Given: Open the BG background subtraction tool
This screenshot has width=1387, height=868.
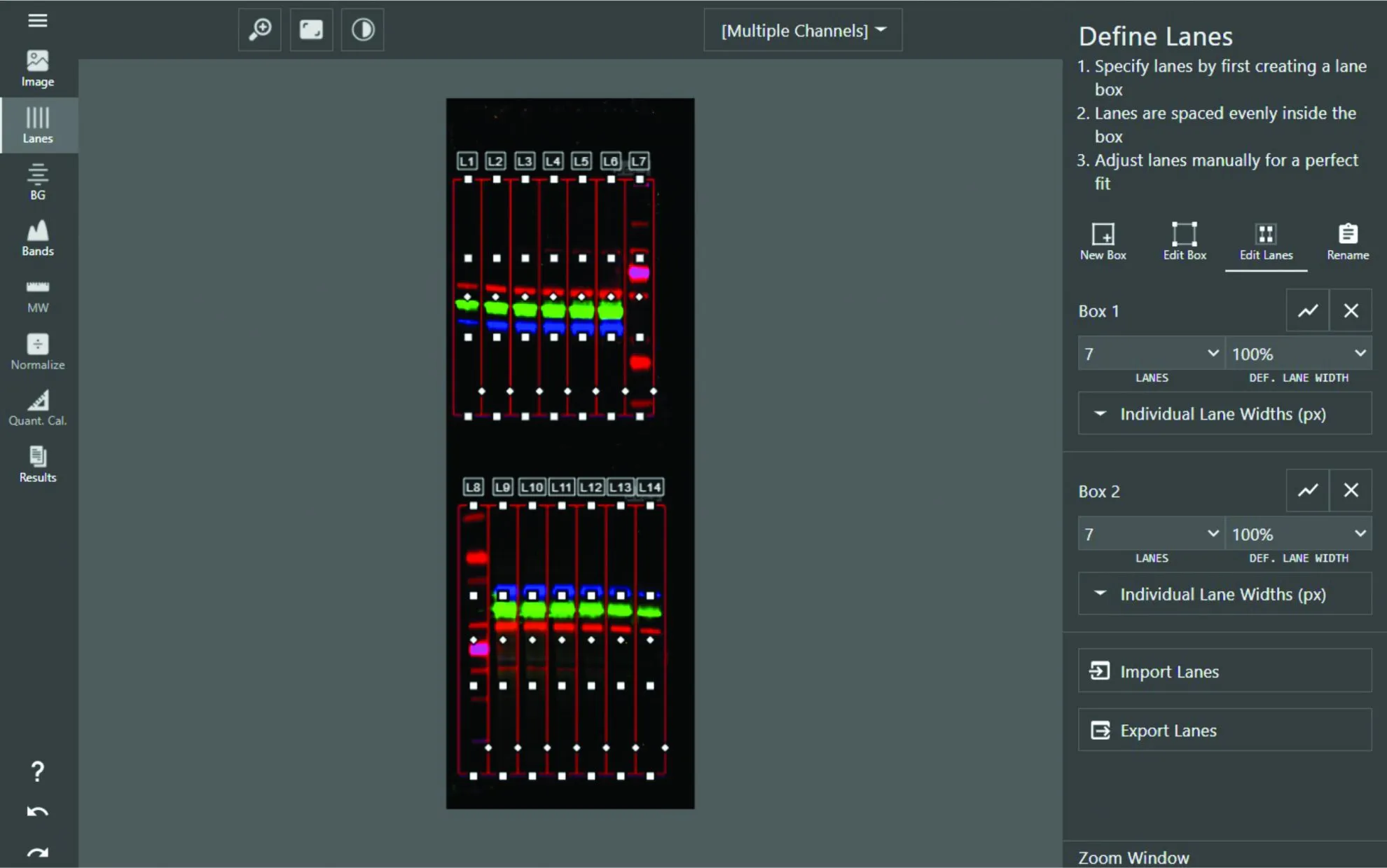Looking at the screenshot, I should [38, 182].
